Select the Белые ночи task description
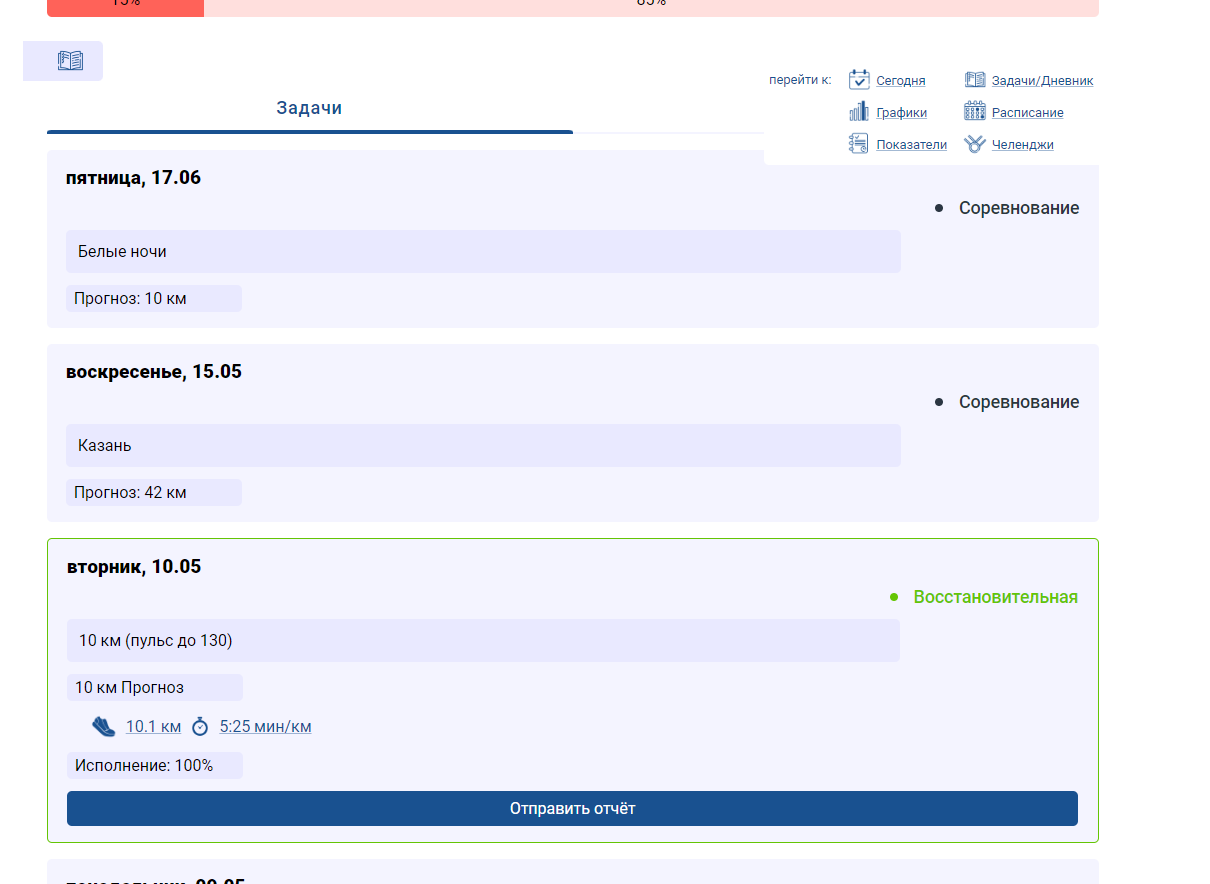This screenshot has width=1210, height=884. click(x=483, y=252)
